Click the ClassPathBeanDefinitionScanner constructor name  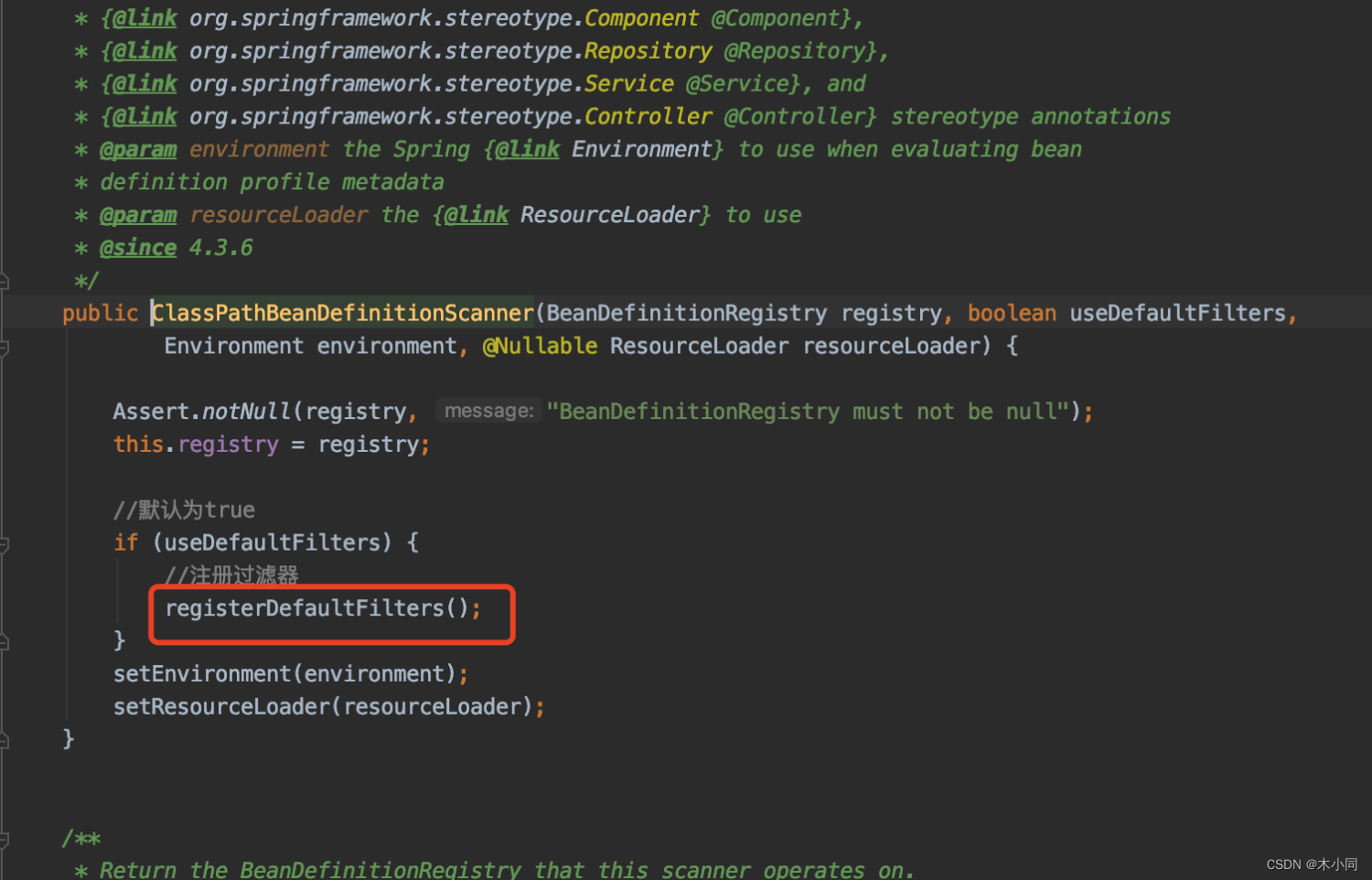[x=343, y=313]
